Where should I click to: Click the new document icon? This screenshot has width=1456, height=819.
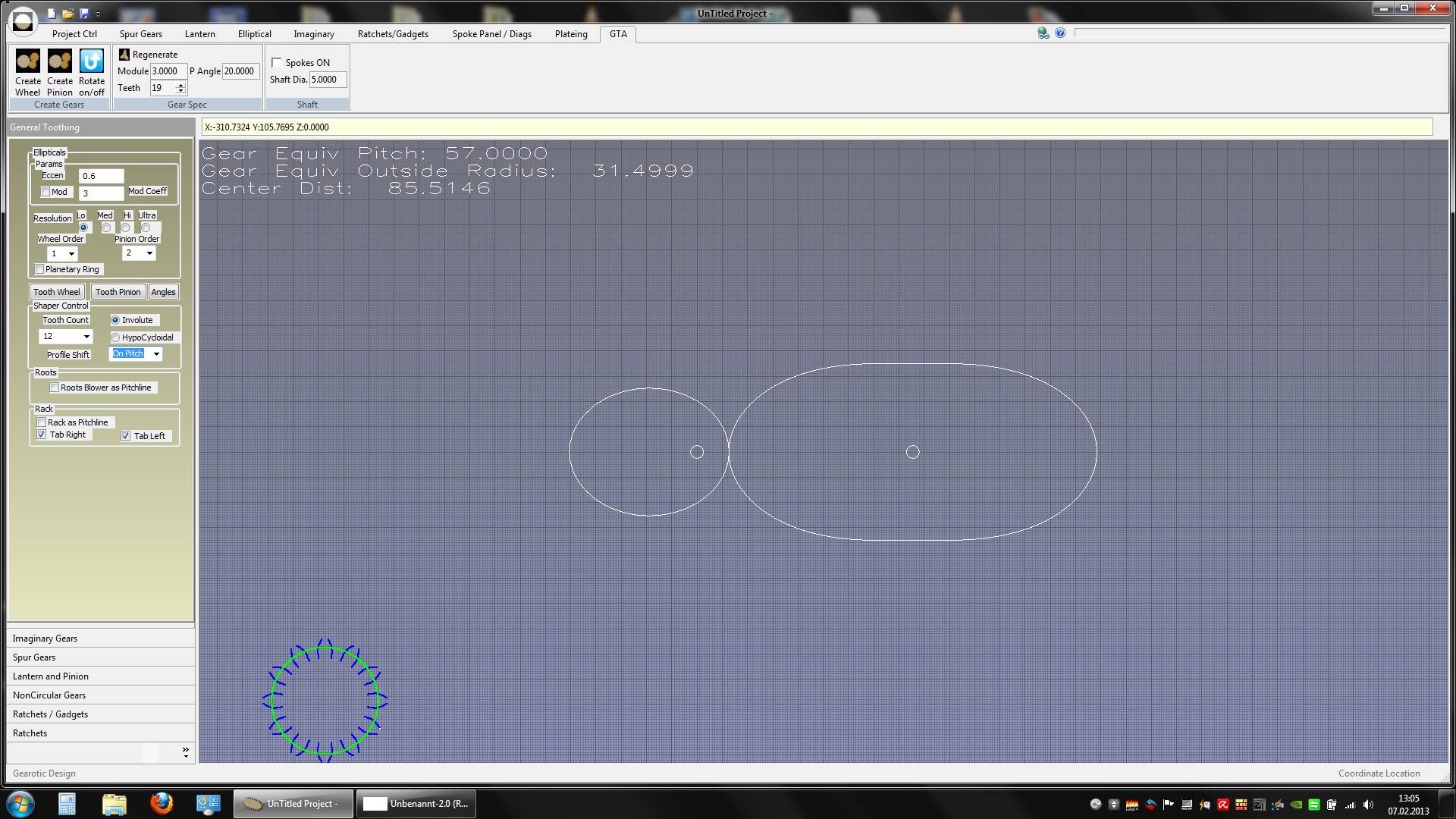[x=52, y=14]
